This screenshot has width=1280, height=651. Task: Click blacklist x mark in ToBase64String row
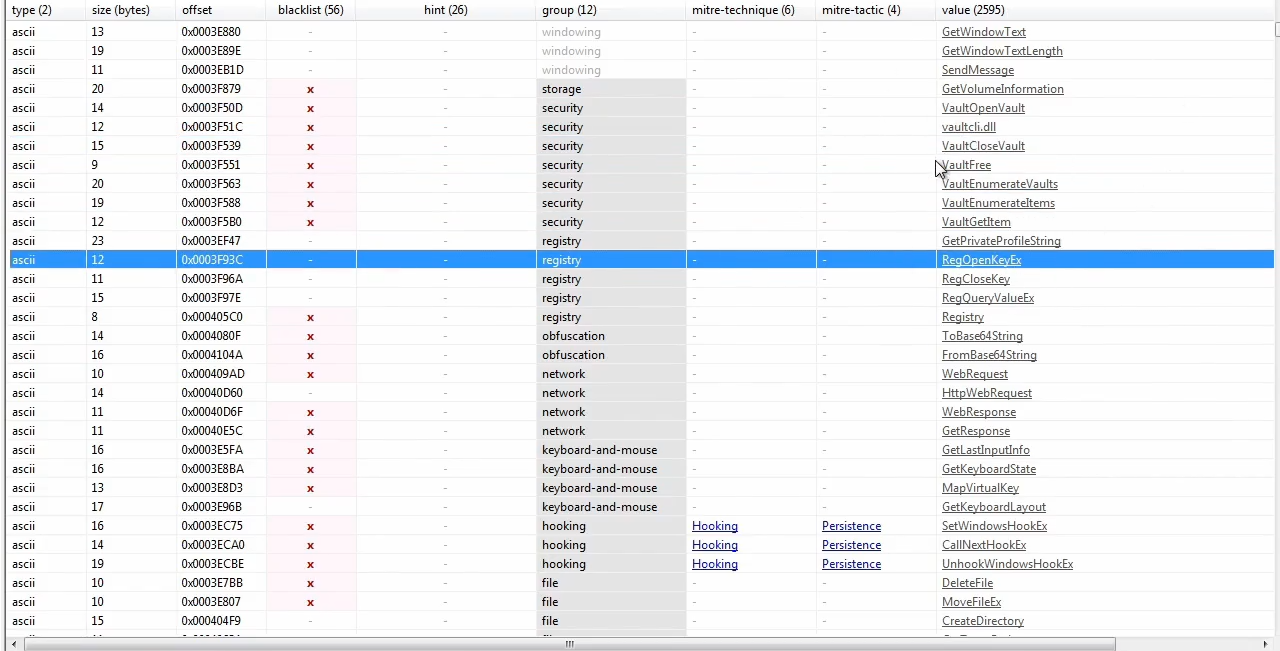point(310,336)
